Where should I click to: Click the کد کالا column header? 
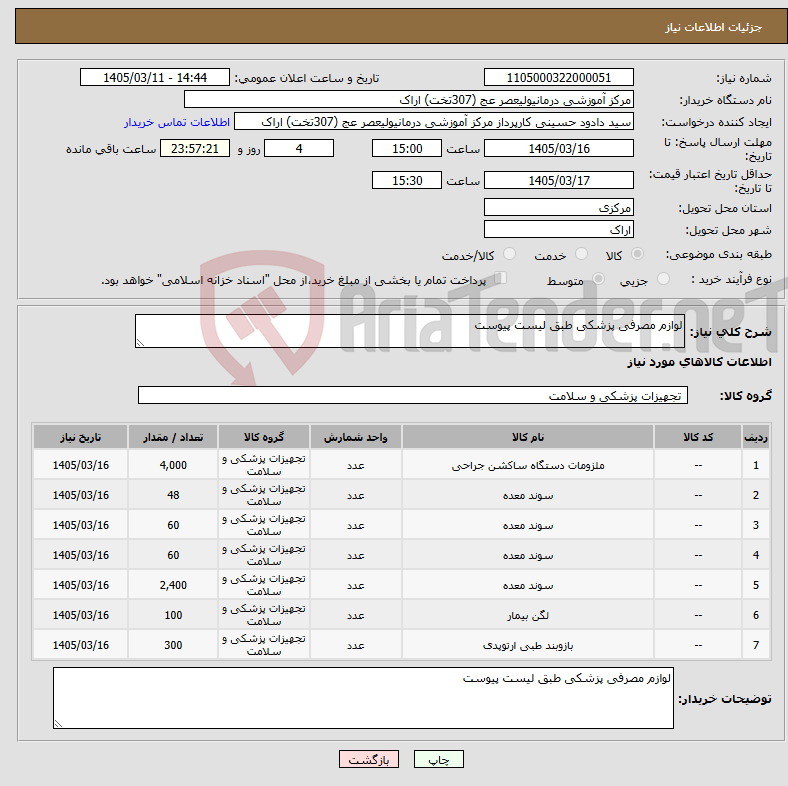pos(698,437)
